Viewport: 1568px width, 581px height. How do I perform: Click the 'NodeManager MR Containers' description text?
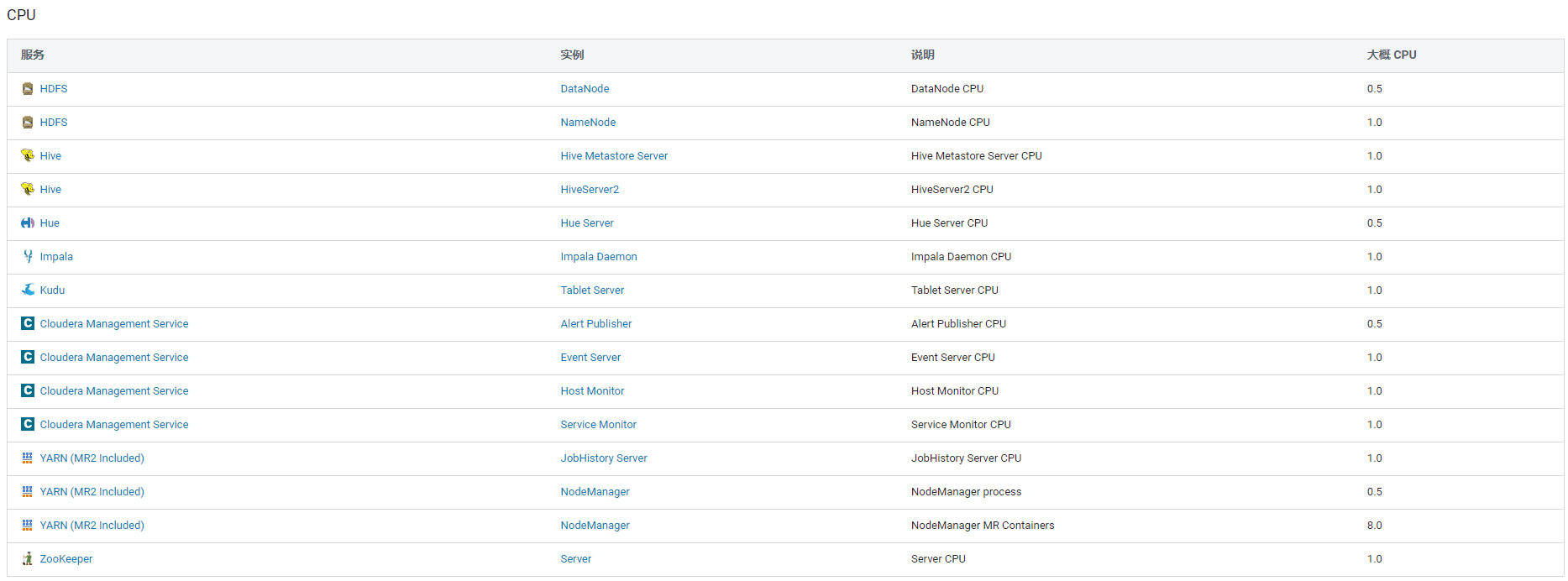pos(983,526)
